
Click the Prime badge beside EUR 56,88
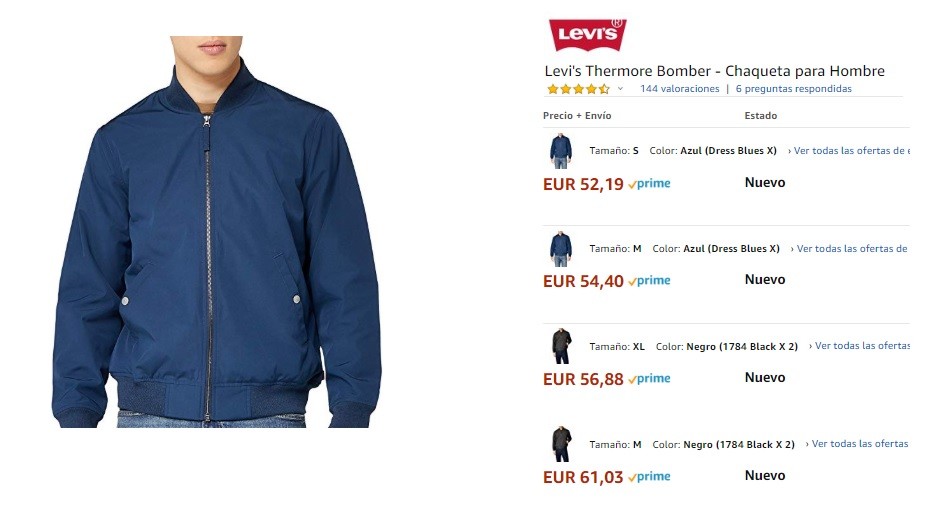[649, 379]
